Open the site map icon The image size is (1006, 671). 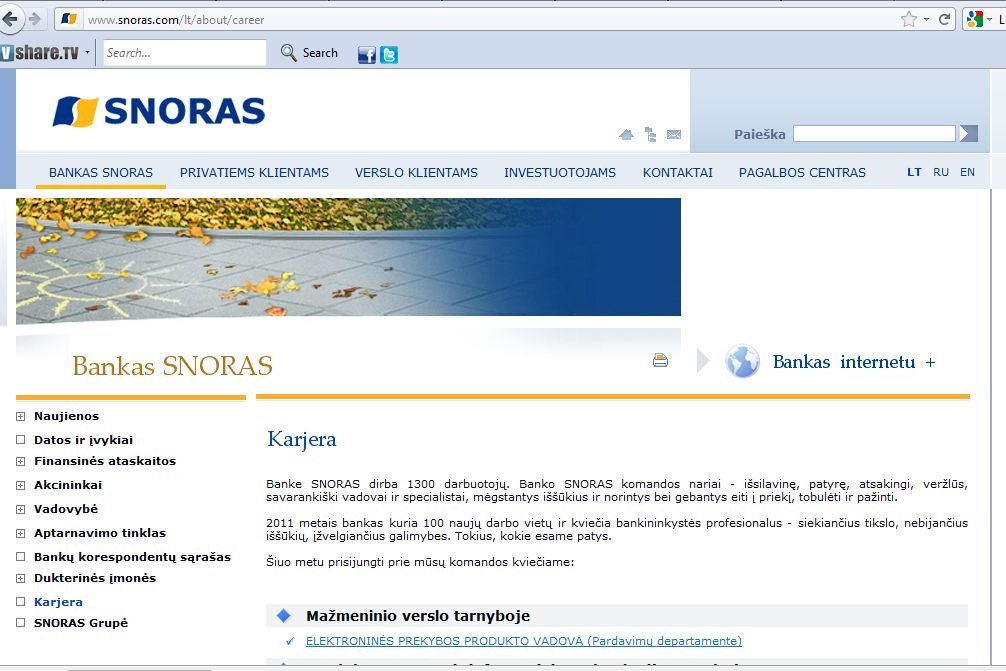pos(651,135)
